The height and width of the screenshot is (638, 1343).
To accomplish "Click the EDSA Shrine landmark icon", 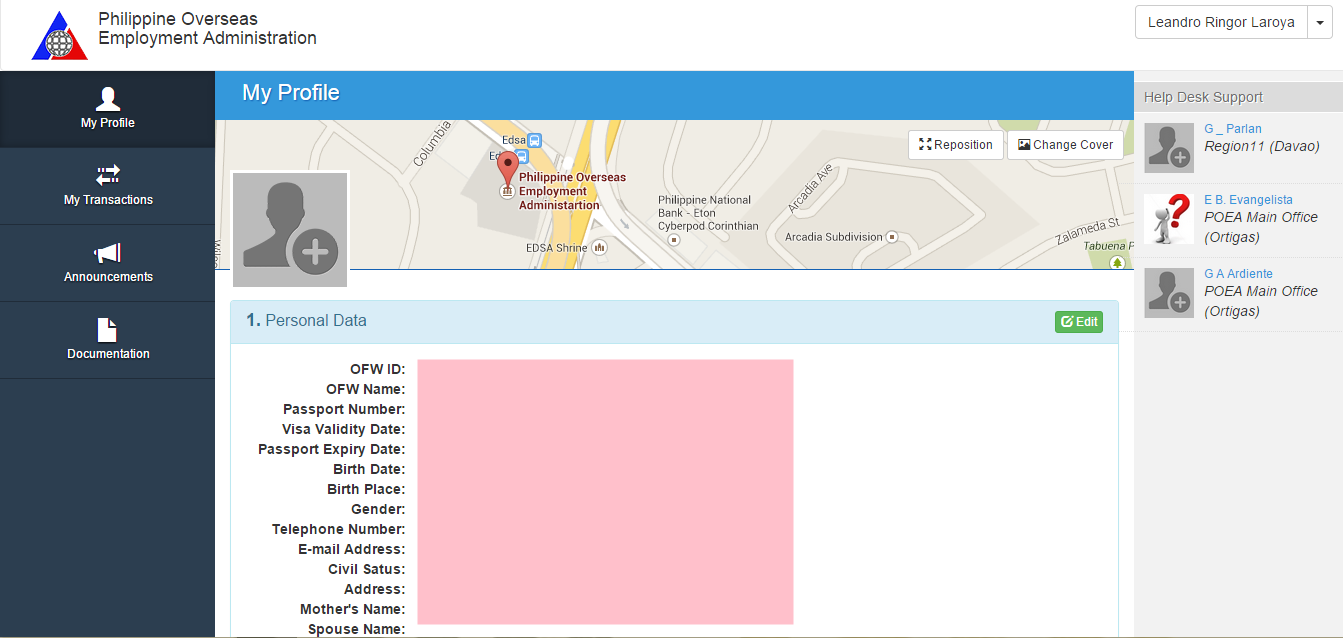I will point(599,247).
